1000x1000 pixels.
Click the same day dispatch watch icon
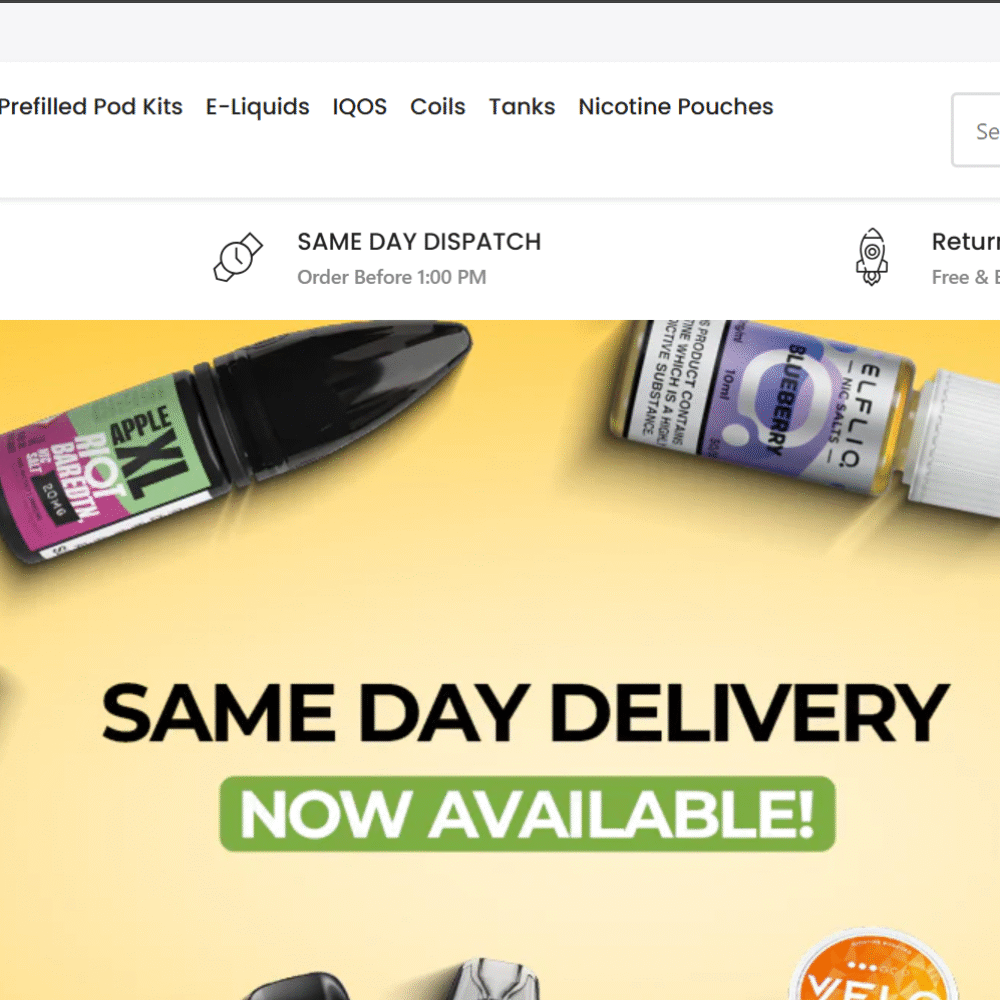click(x=238, y=257)
